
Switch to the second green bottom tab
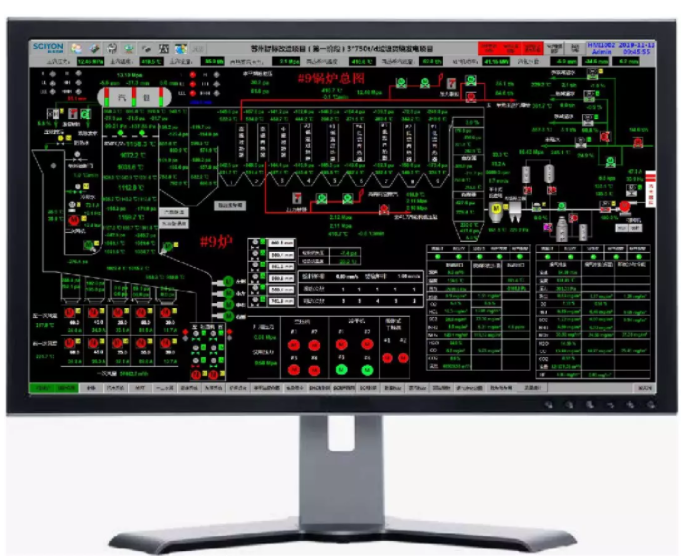(66, 386)
